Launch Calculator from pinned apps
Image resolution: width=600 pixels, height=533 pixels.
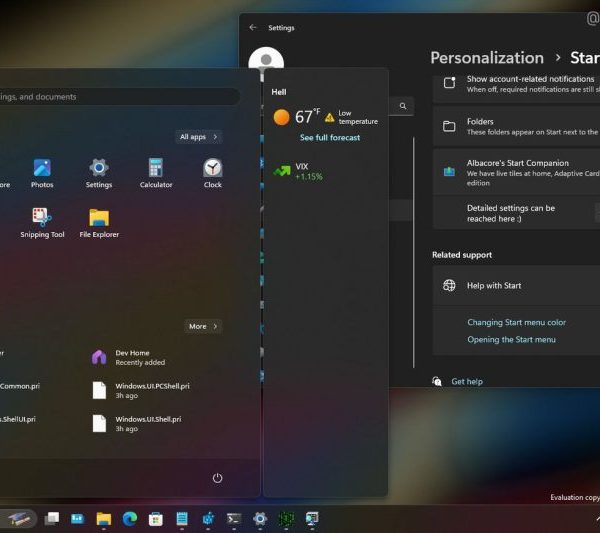coord(156,173)
